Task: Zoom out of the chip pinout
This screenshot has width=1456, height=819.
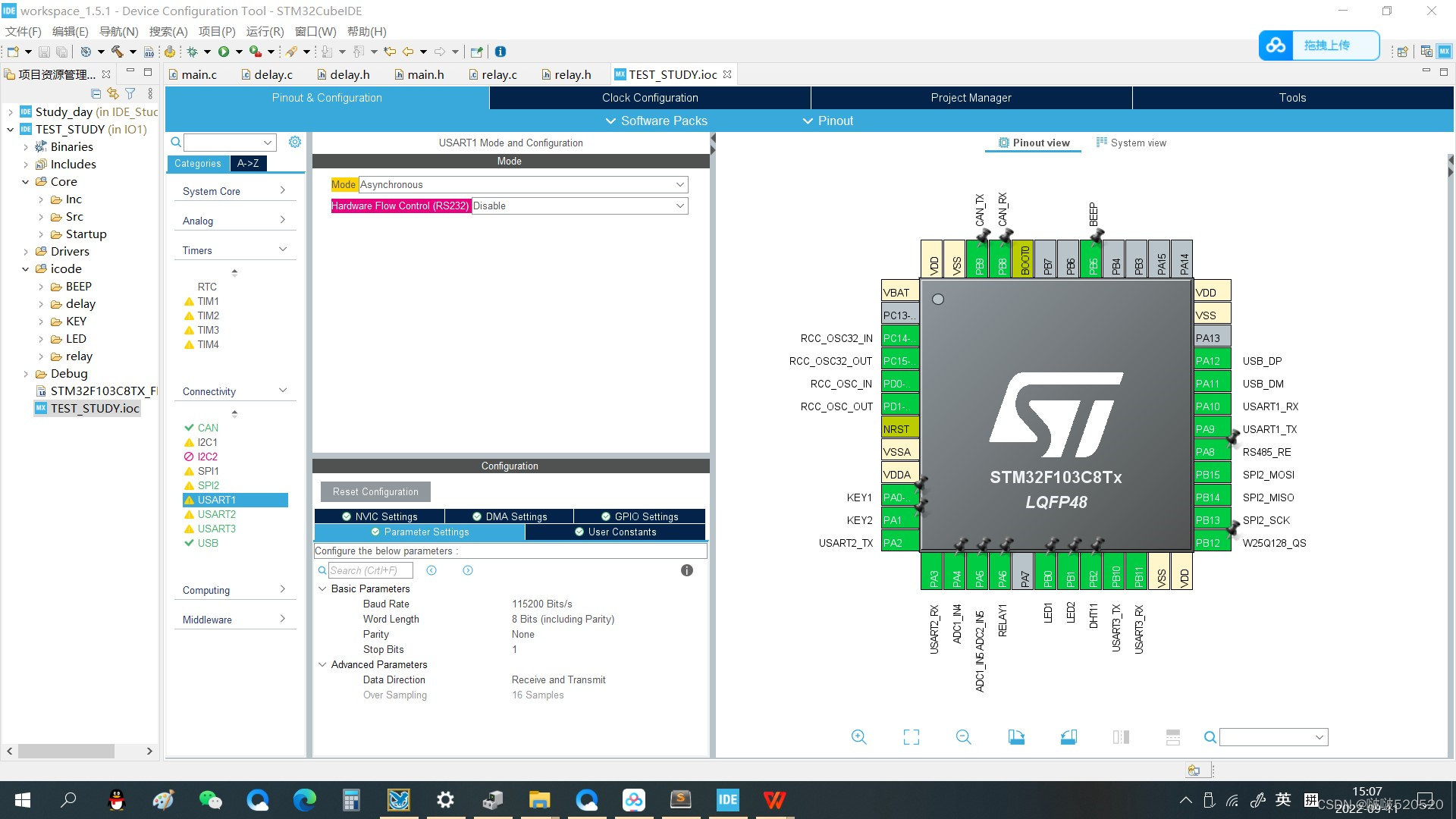Action: [x=963, y=737]
